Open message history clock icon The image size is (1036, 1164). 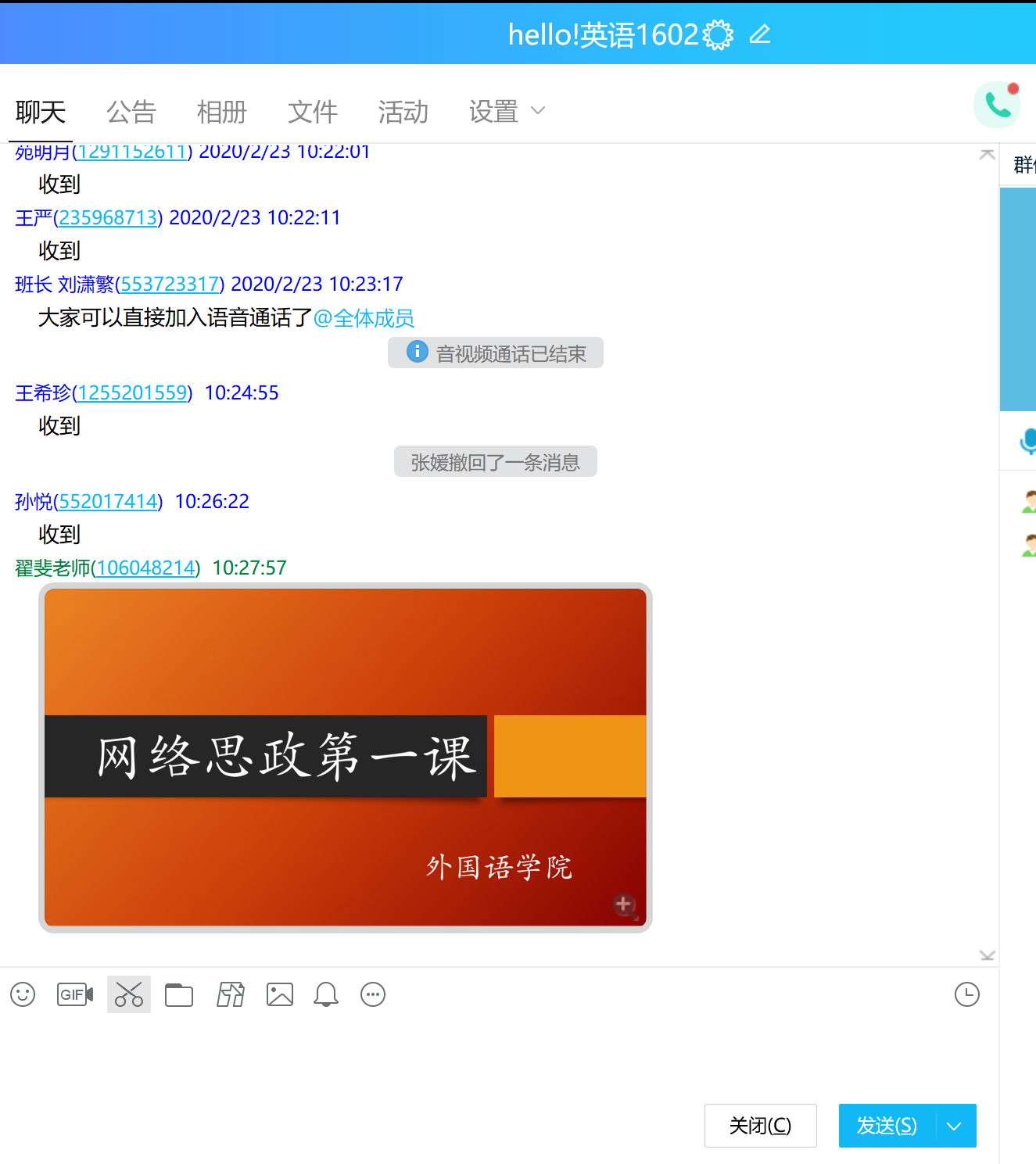(967, 994)
